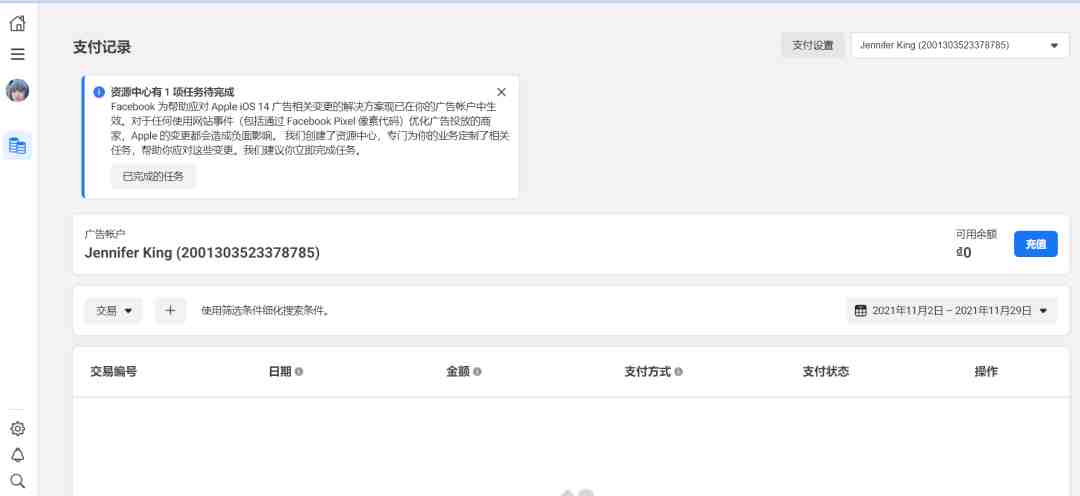The height and width of the screenshot is (496, 1080).
Task: Click the 支付方式 column header
Action: pyautogui.click(x=647, y=371)
